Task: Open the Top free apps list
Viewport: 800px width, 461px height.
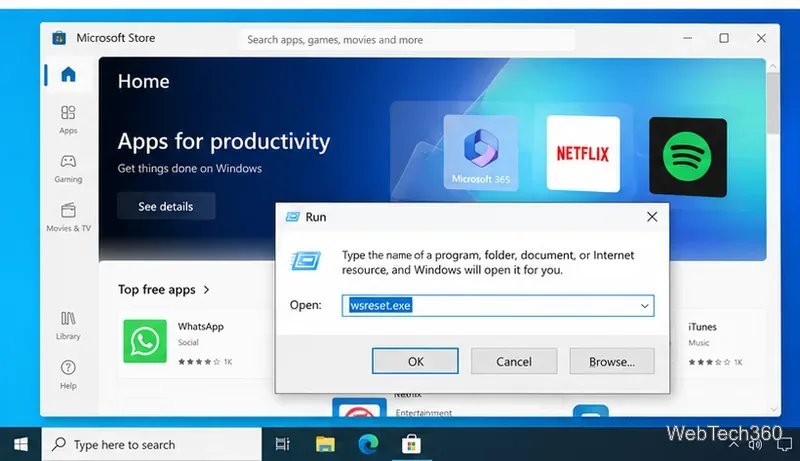Action: pos(164,290)
